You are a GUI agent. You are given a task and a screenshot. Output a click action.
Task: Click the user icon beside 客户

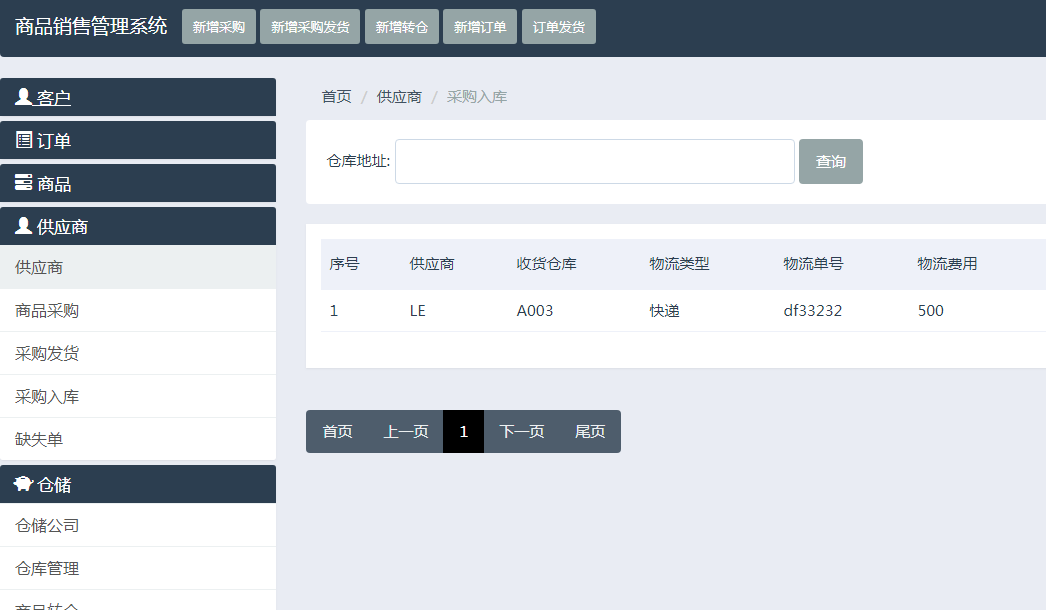(x=24, y=97)
